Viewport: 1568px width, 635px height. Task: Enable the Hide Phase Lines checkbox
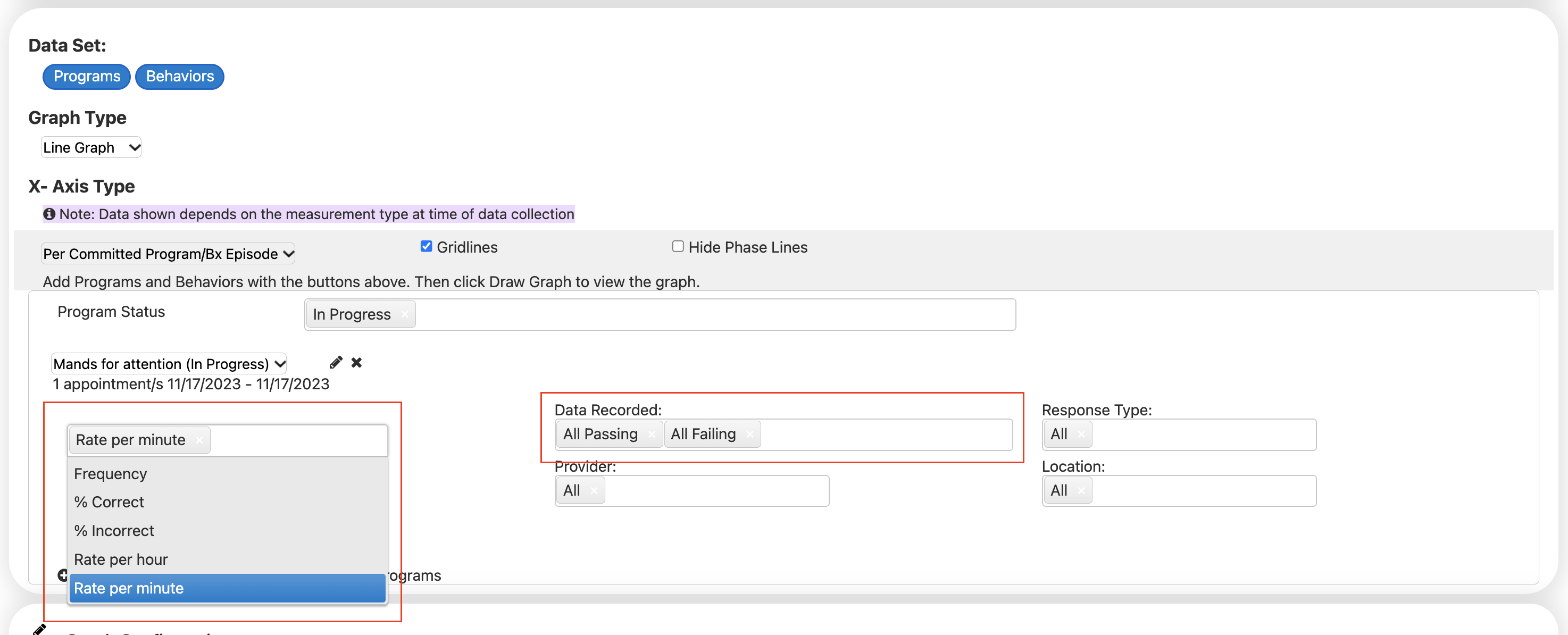pyautogui.click(x=678, y=247)
